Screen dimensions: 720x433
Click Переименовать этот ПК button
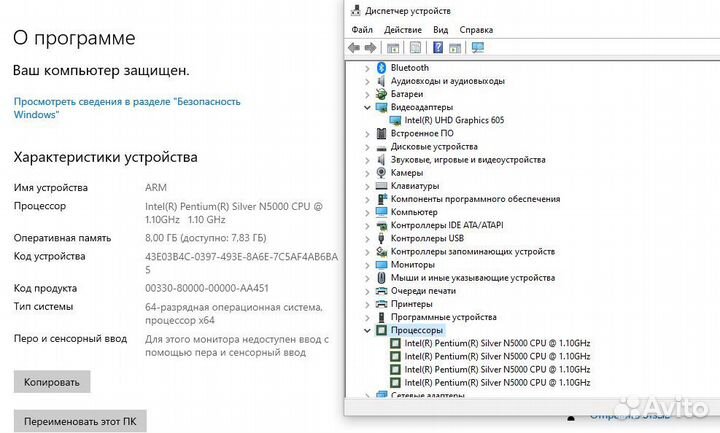point(80,421)
